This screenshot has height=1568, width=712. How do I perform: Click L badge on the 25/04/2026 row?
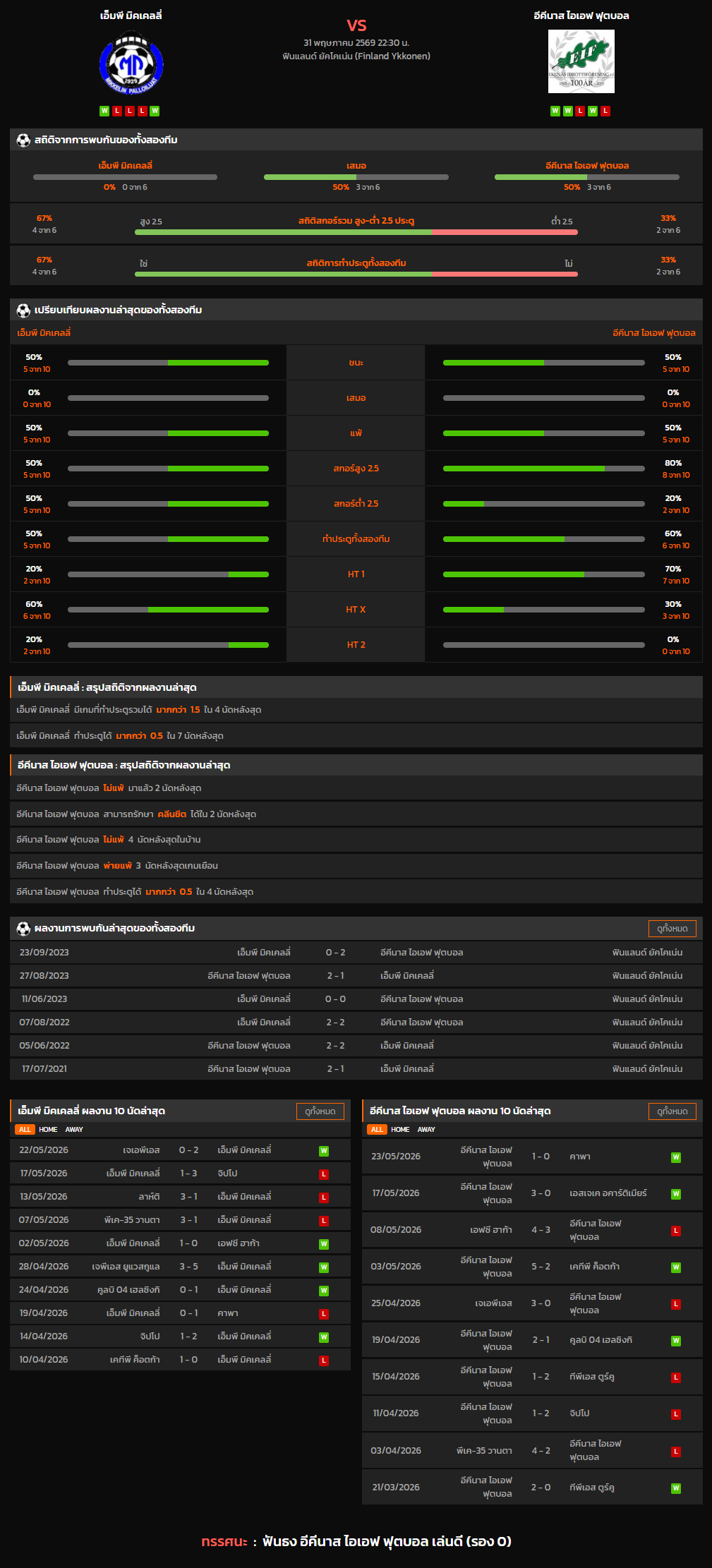pos(676,1304)
